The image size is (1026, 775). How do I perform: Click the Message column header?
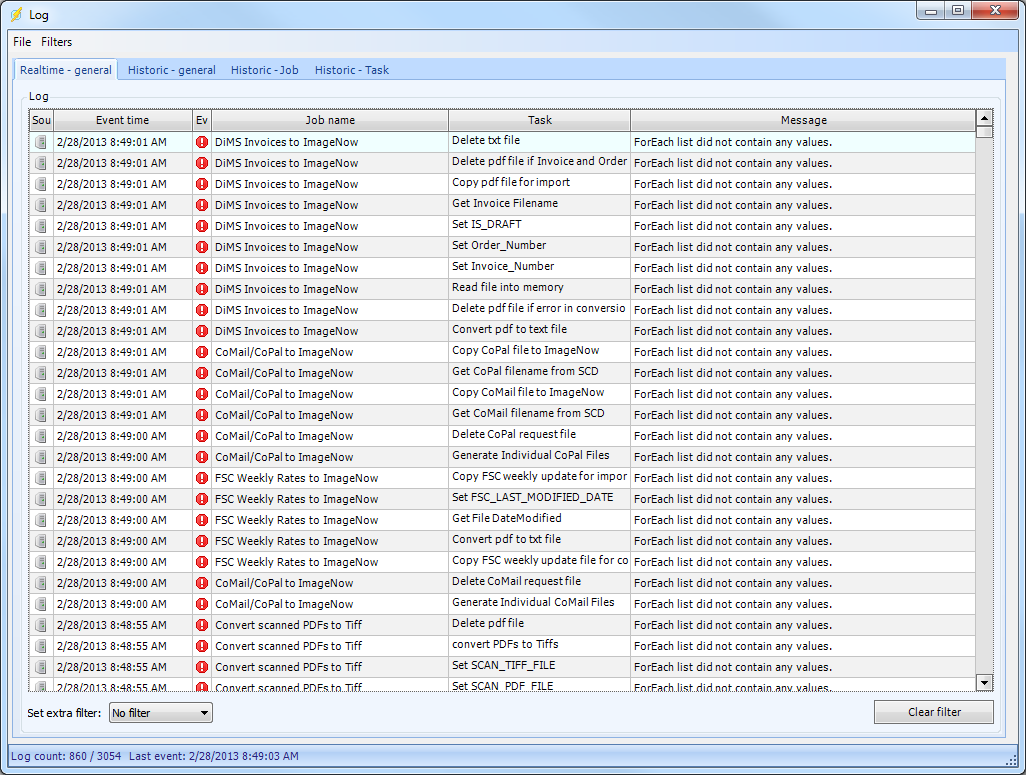point(803,120)
